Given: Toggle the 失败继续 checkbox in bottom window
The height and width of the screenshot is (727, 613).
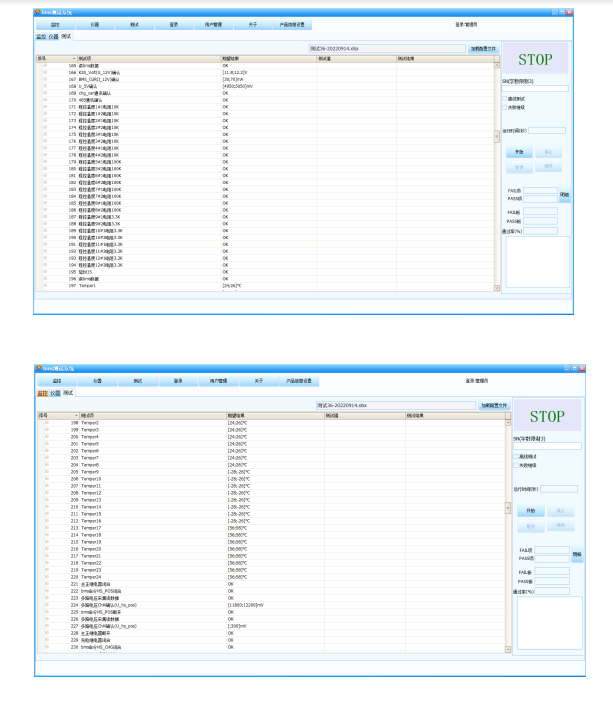Looking at the screenshot, I should tap(516, 465).
